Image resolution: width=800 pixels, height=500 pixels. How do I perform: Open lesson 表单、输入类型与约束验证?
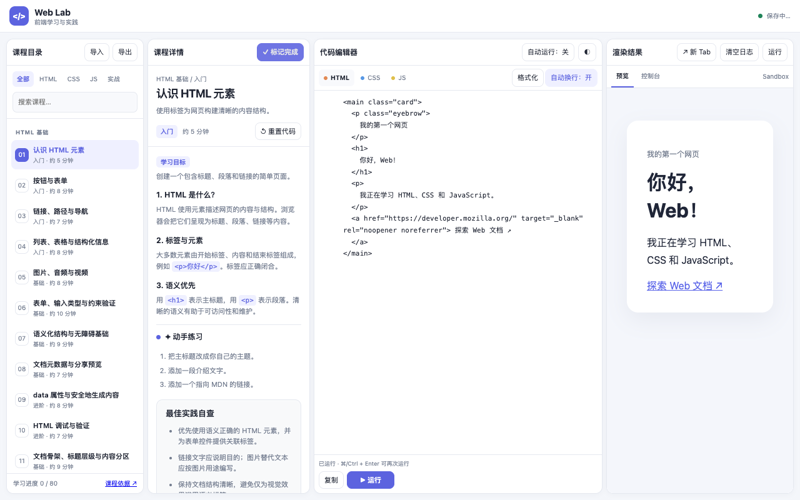tap(75, 308)
